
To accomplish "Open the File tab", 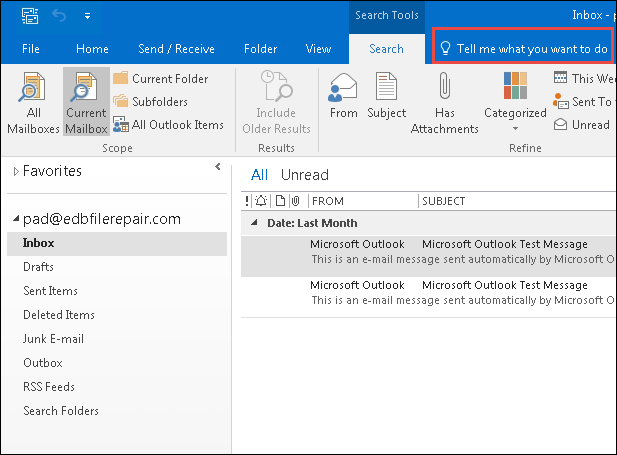I will tap(31, 49).
